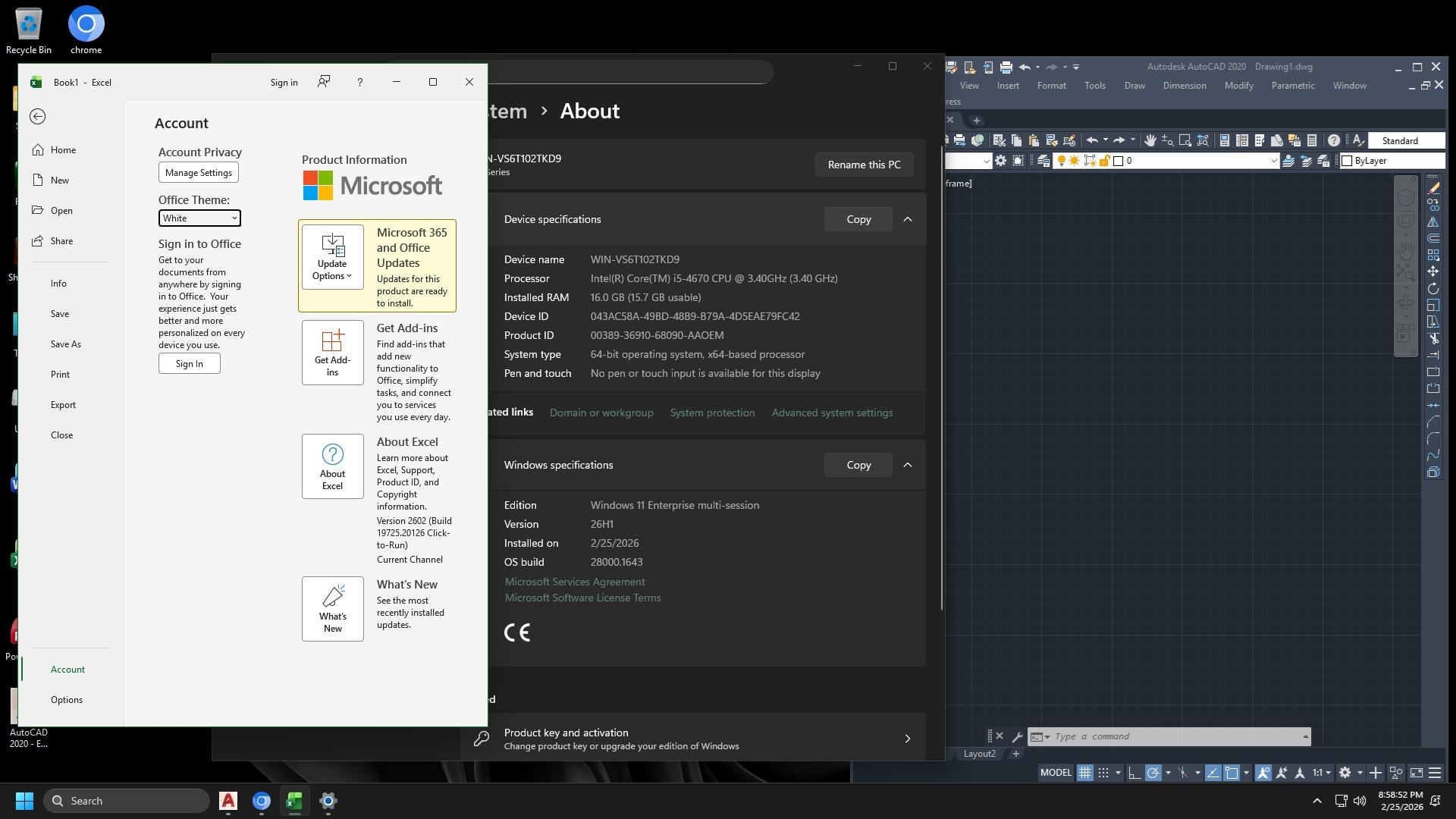Click Rename this PC button
This screenshot has width=1456, height=819.
tap(864, 165)
